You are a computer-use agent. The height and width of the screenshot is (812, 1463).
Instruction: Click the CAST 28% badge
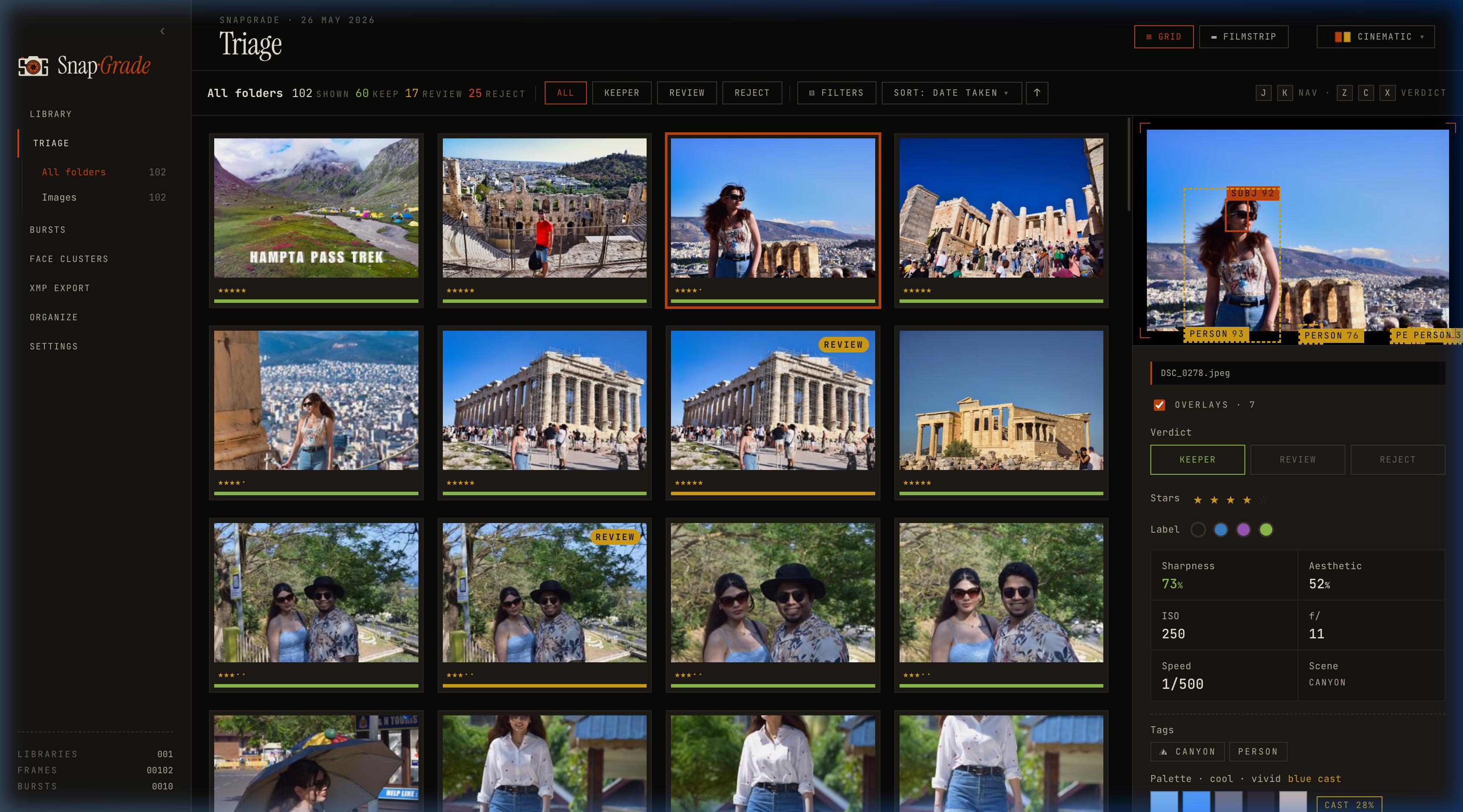coord(1349,805)
